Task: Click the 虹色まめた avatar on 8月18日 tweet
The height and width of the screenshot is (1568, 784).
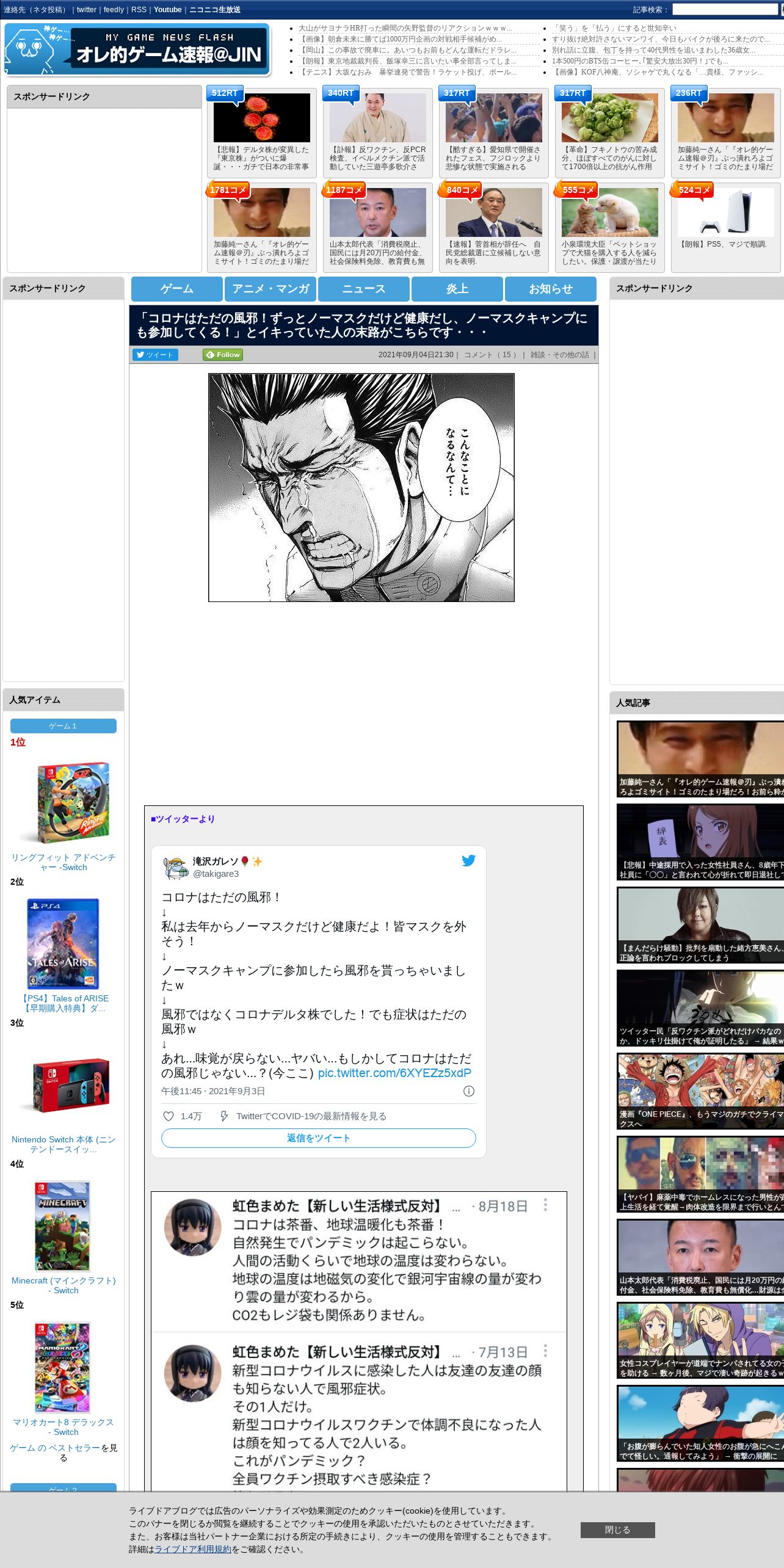Action: [192, 1227]
